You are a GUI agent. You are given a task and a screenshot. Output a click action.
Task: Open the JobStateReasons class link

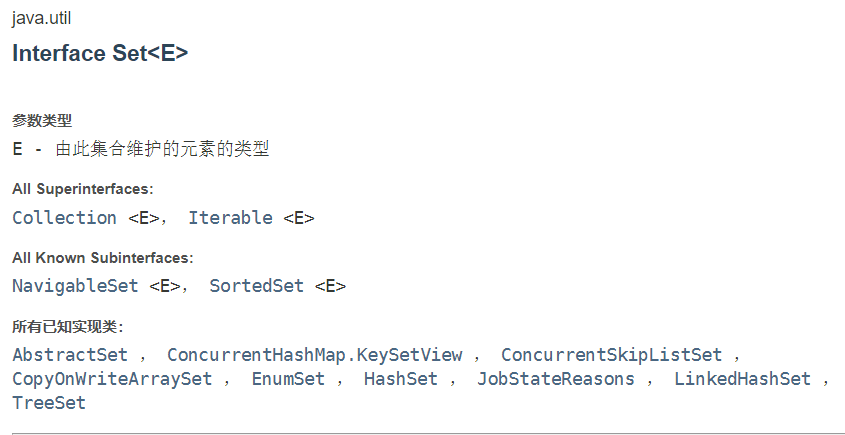556,378
